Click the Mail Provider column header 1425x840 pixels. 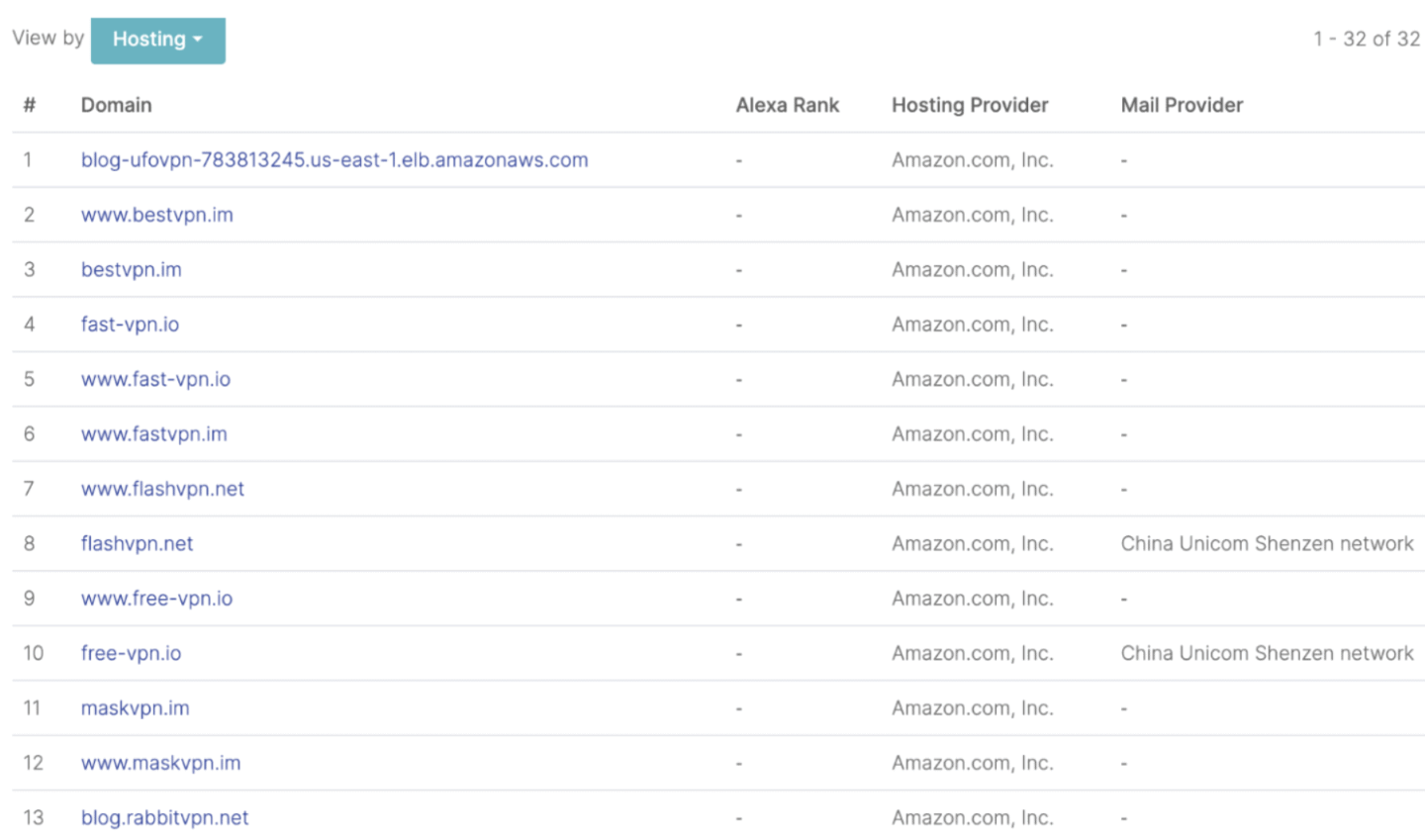[x=1182, y=105]
